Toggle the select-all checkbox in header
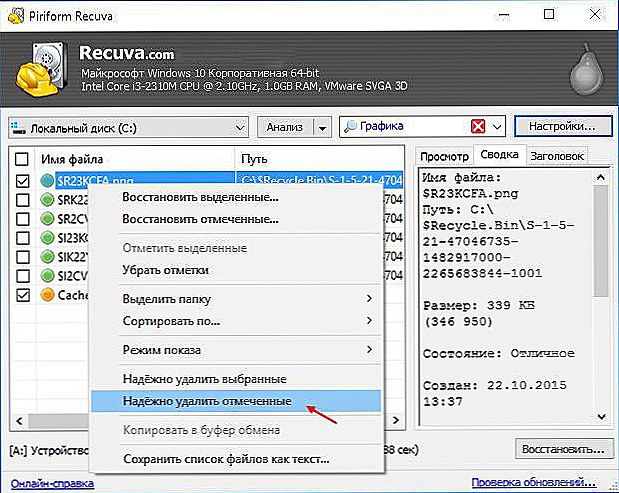Screen dimensions: 619x493 tap(22, 159)
